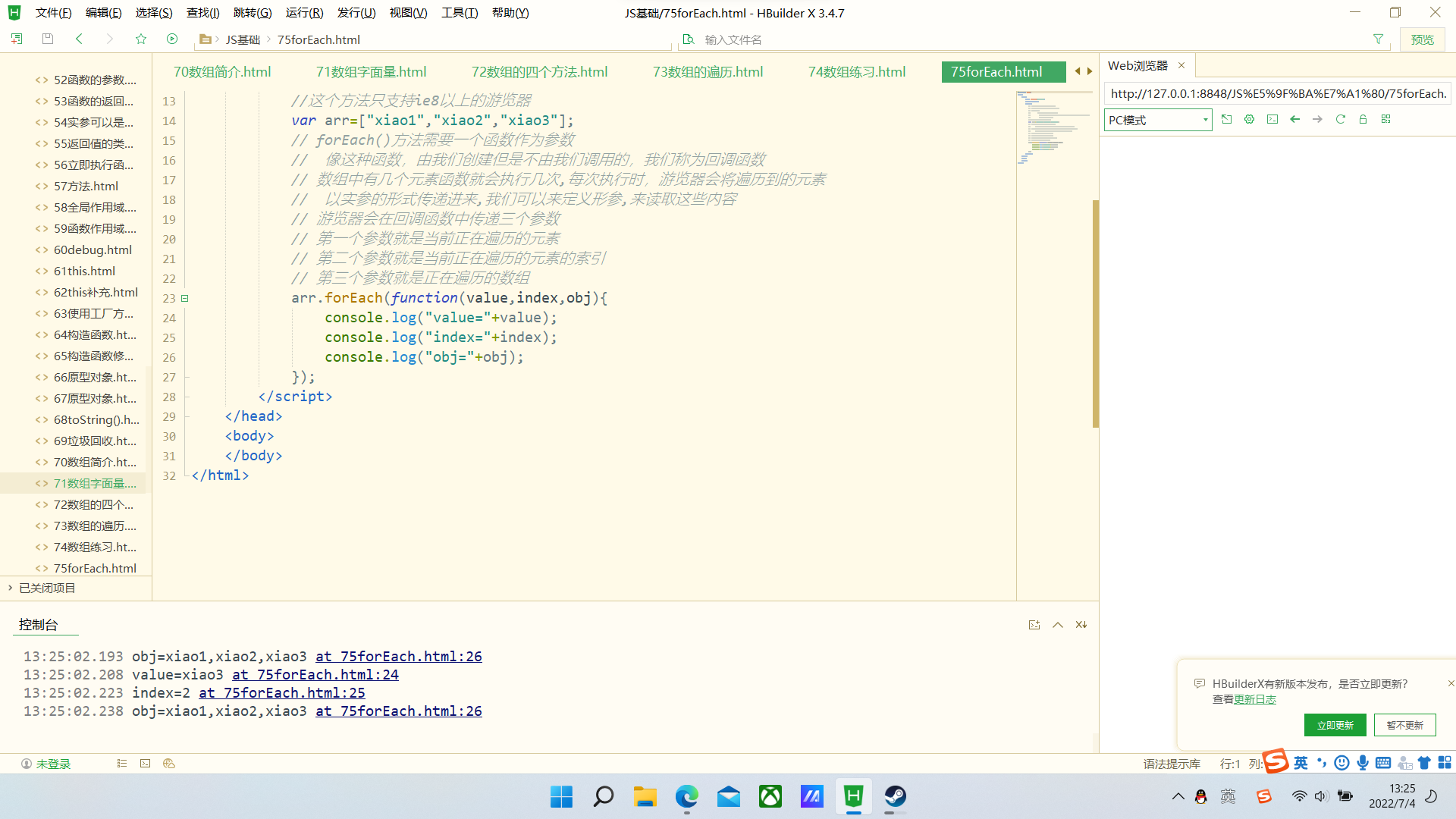Viewport: 1456px width, 819px height.
Task: Run the file with the play button
Action: 172,39
